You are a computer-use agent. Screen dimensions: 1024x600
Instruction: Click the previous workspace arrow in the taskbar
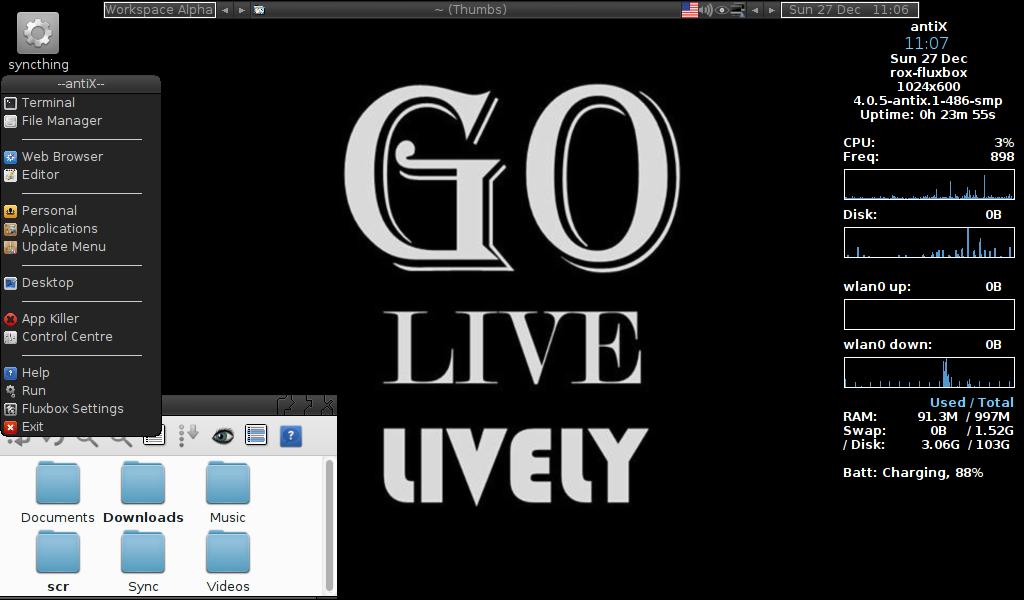point(225,9)
